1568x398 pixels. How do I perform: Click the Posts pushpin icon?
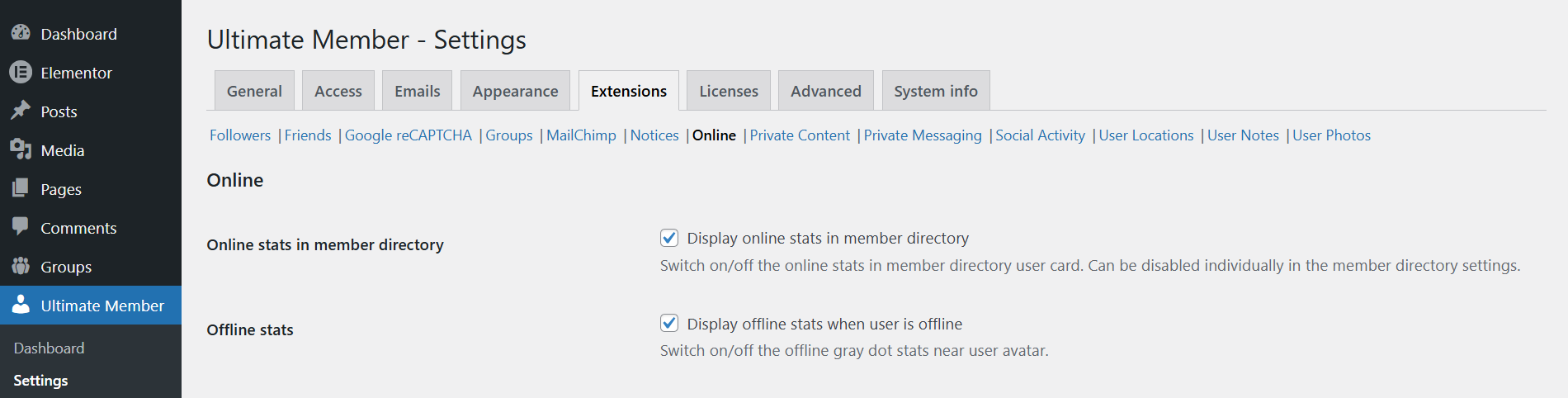21,111
